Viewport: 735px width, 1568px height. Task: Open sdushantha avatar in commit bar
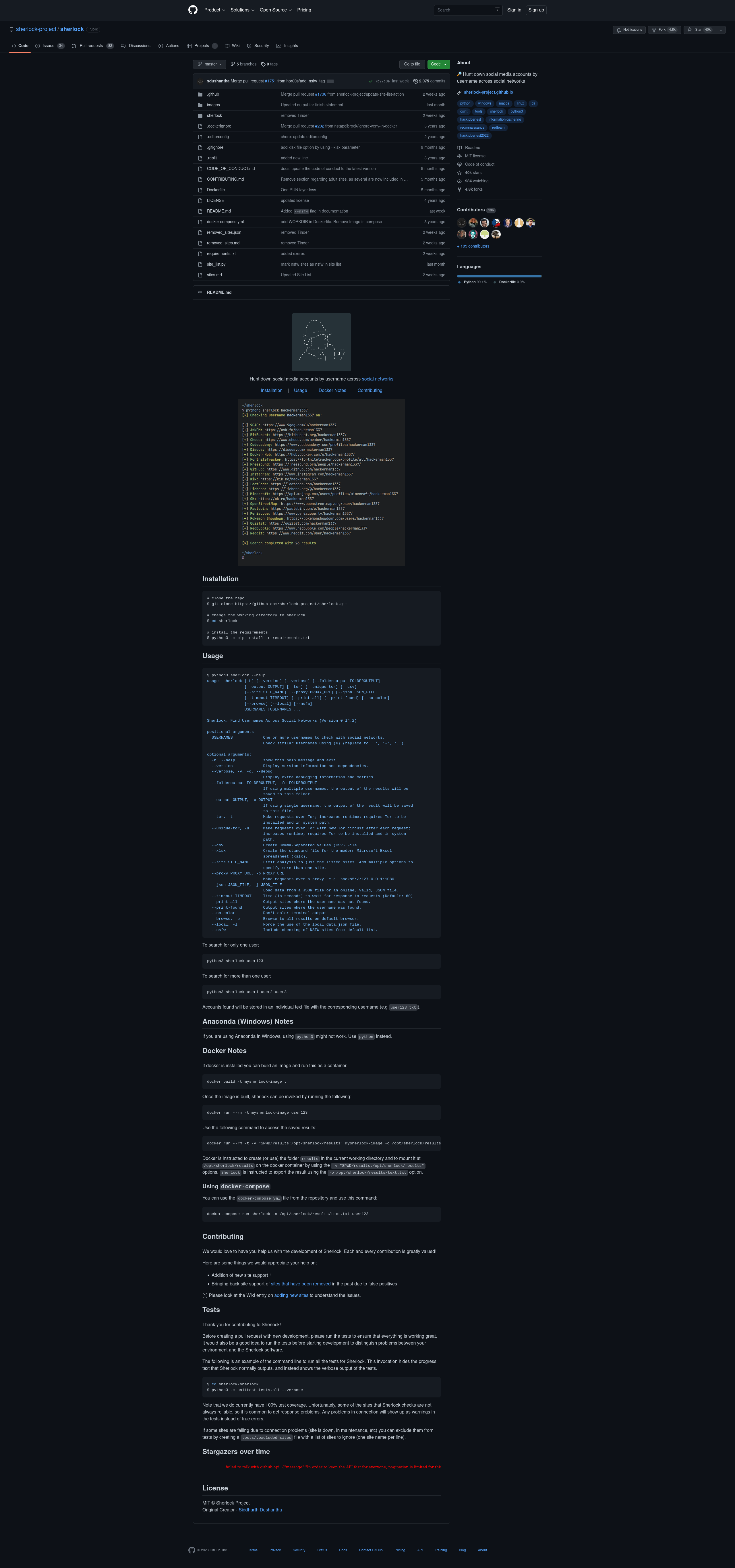(200, 81)
